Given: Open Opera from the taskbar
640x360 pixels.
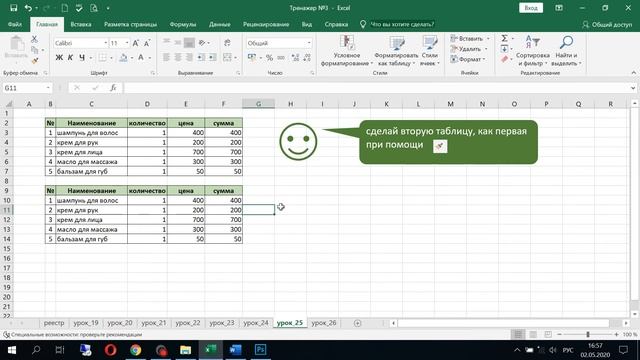Looking at the screenshot, I should (x=111, y=350).
